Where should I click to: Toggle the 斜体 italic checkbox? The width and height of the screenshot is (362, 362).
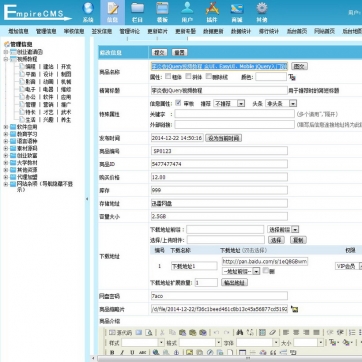(188, 76)
